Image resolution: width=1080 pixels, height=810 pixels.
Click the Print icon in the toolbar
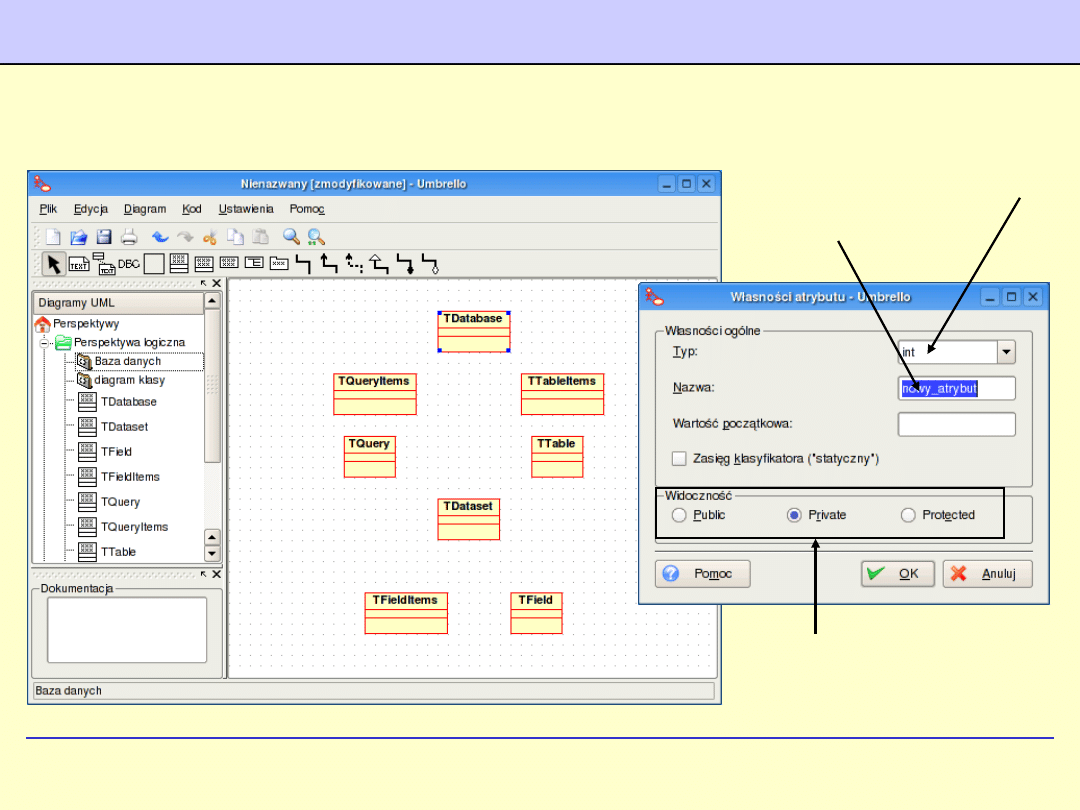tap(129, 237)
